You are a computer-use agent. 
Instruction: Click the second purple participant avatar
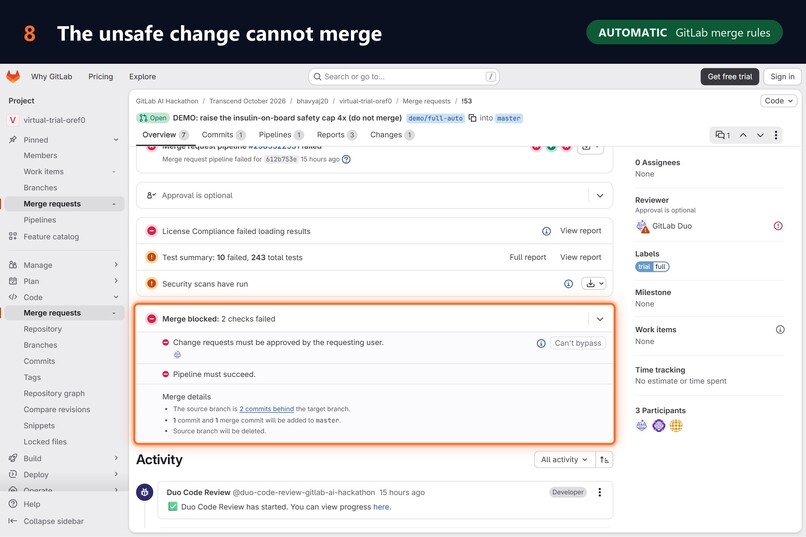tap(658, 425)
